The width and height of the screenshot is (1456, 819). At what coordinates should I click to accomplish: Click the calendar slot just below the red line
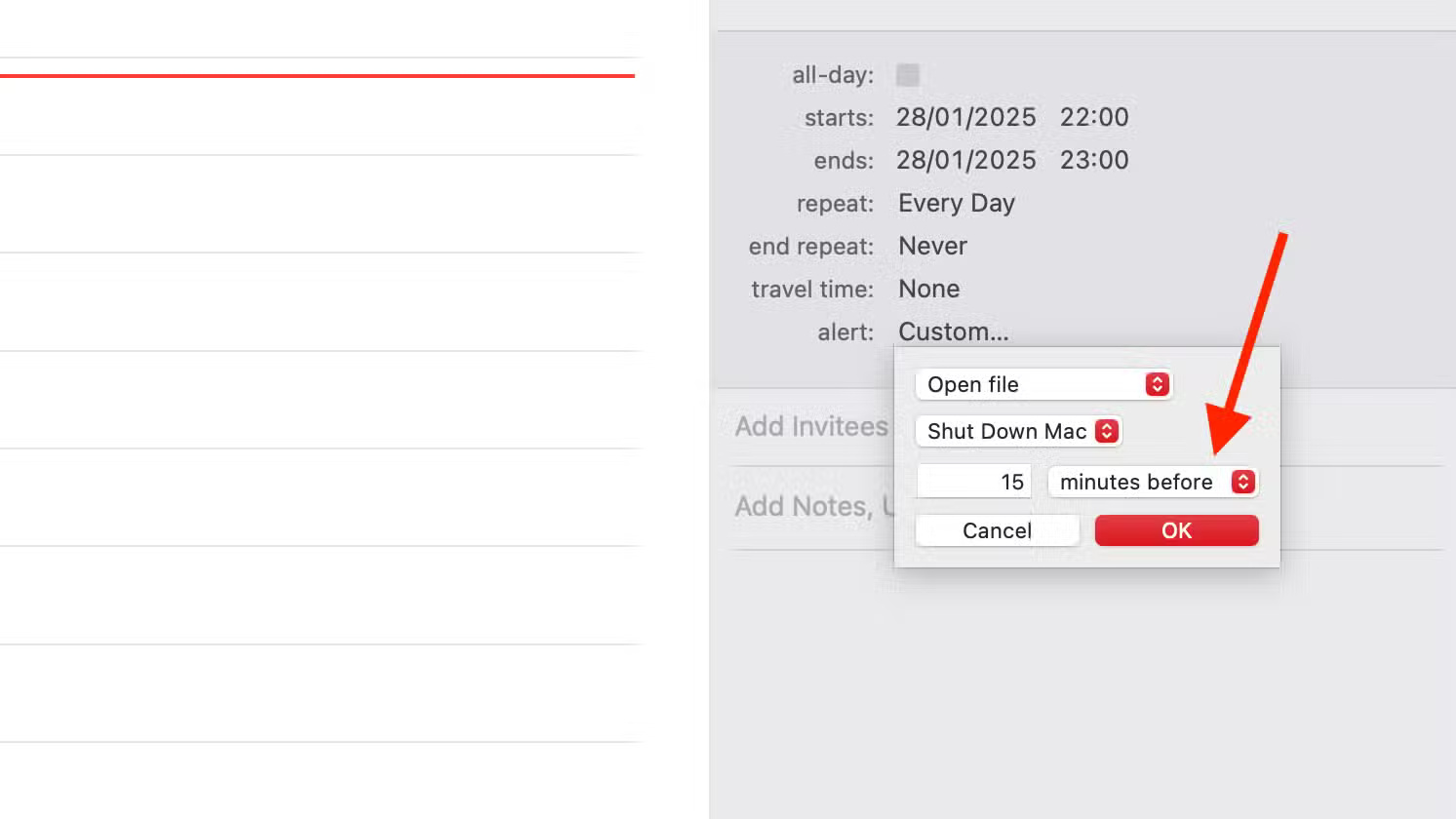pos(317,115)
